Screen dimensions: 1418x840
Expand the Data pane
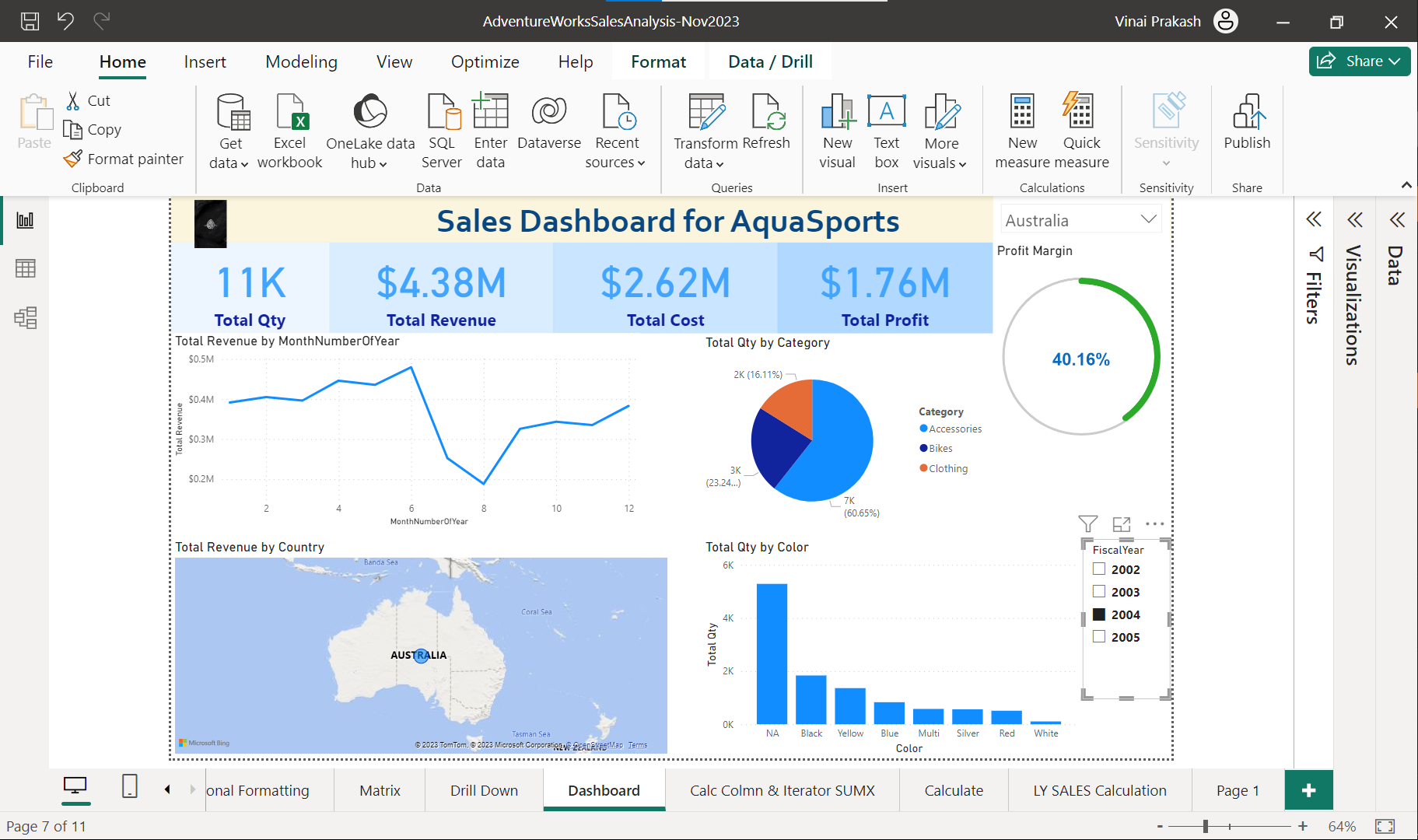tap(1397, 219)
